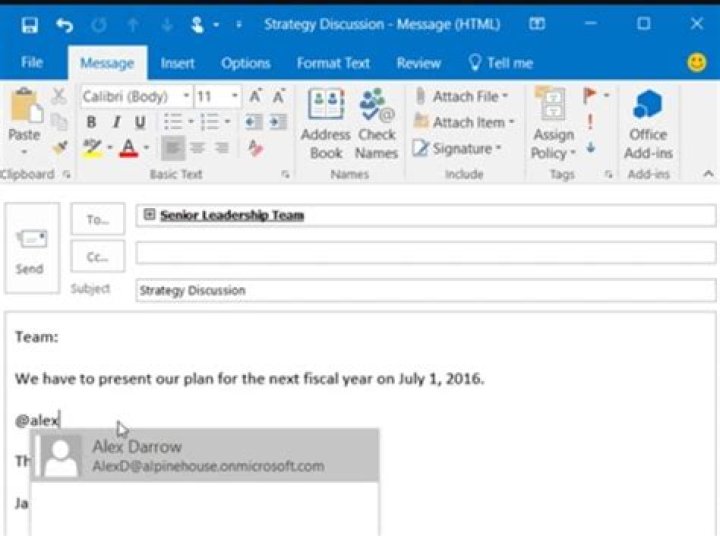
Task: Open font color dropdown arrow
Action: 146,148
